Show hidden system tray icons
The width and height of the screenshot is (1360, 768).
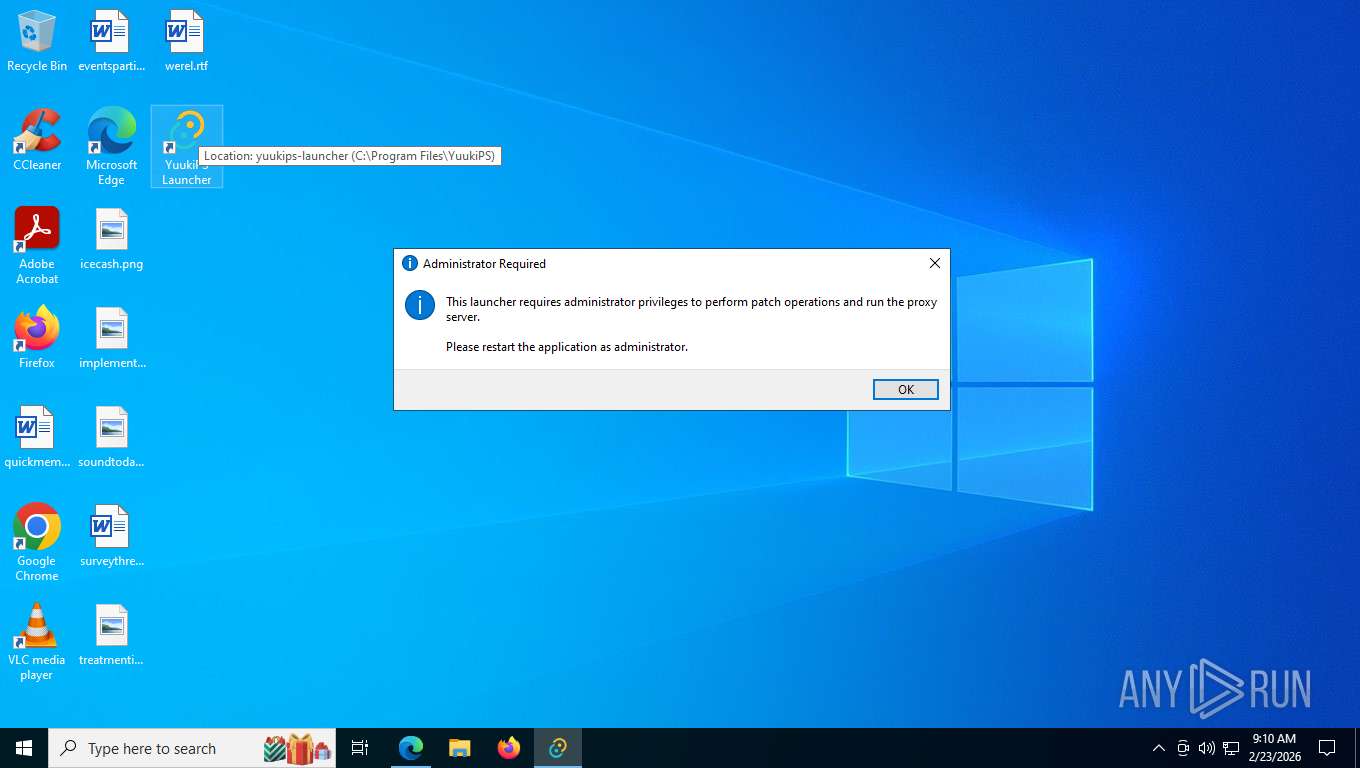[x=1159, y=748]
